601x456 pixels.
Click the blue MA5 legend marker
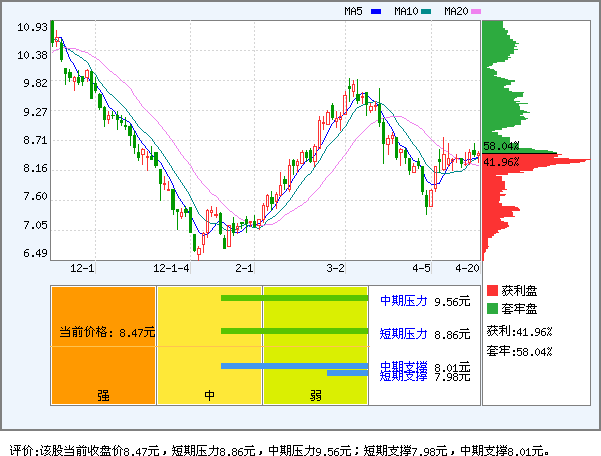(376, 12)
